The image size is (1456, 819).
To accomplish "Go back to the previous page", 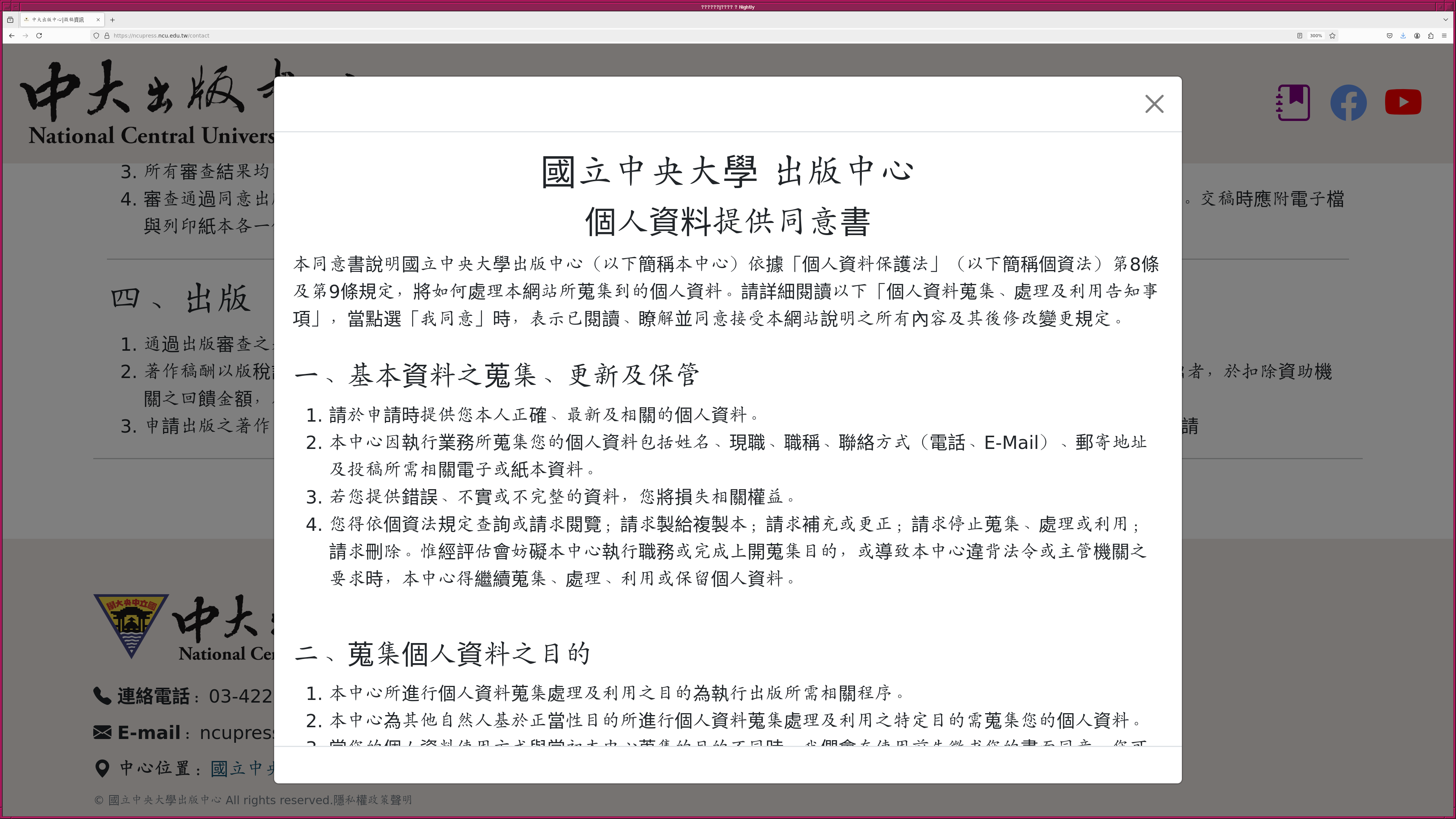I will click(x=12, y=36).
